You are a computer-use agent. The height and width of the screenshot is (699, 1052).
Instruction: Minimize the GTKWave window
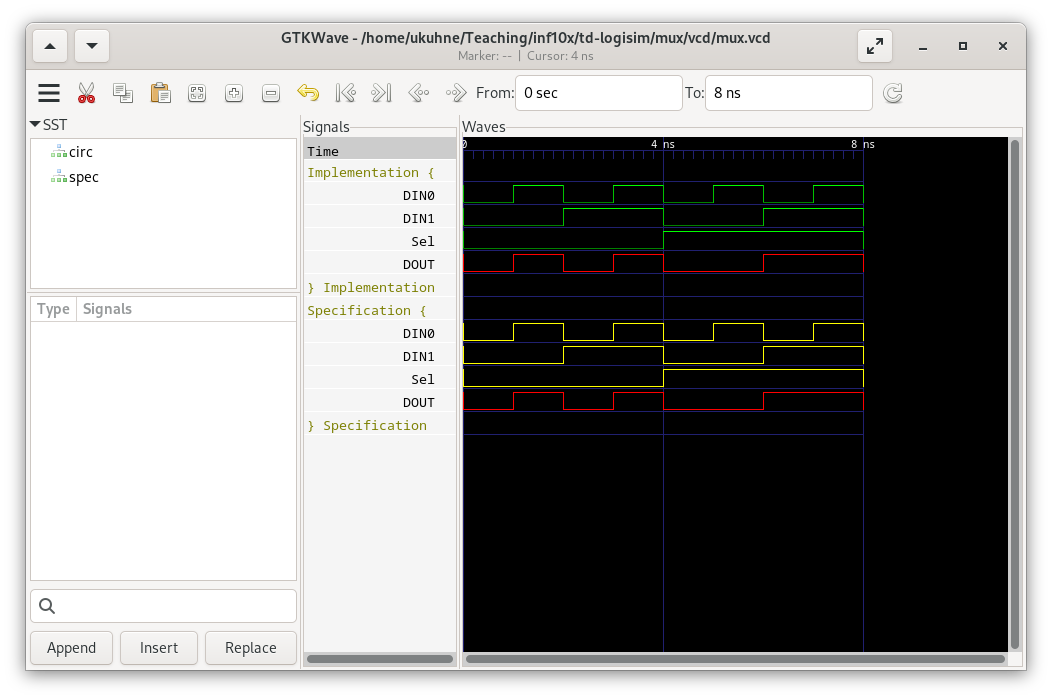pos(923,46)
